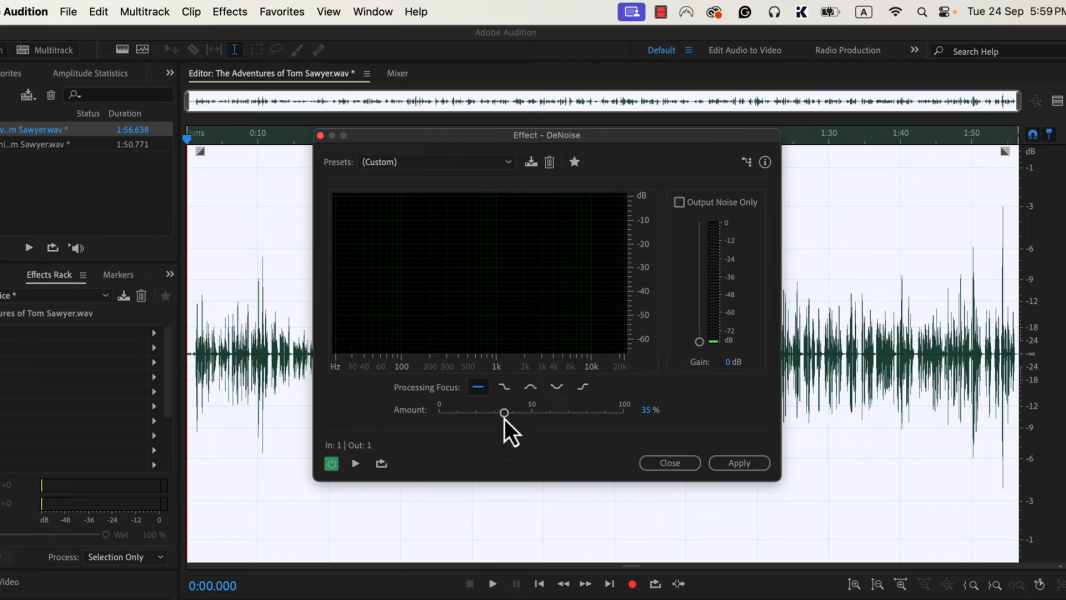The width and height of the screenshot is (1066, 600).
Task: Toggle snapping icon above the dB scale
Action: click(1033, 134)
